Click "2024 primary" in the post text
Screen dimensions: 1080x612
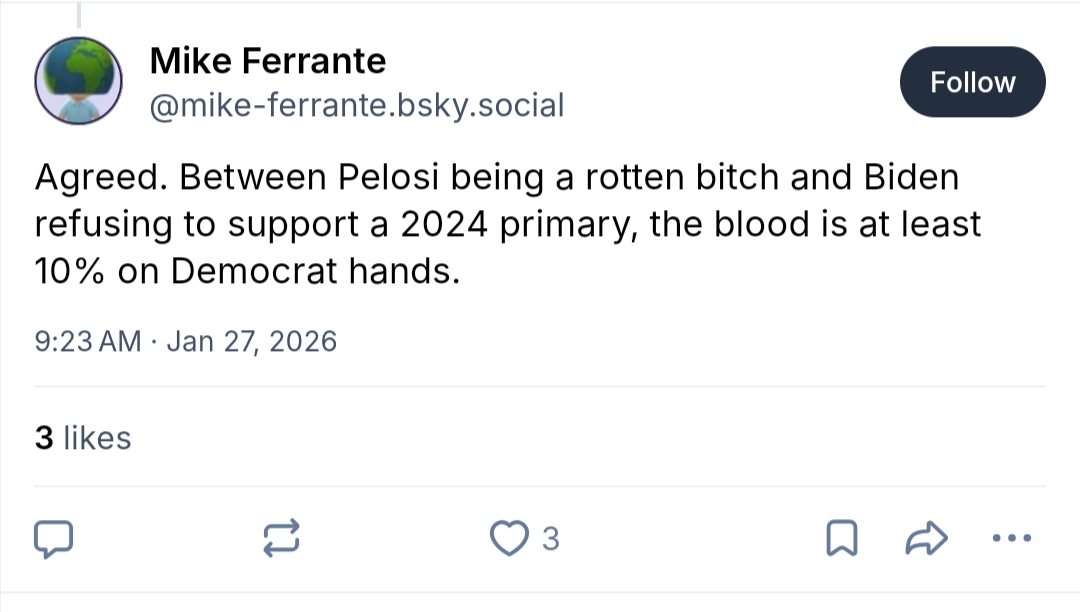pos(514,224)
